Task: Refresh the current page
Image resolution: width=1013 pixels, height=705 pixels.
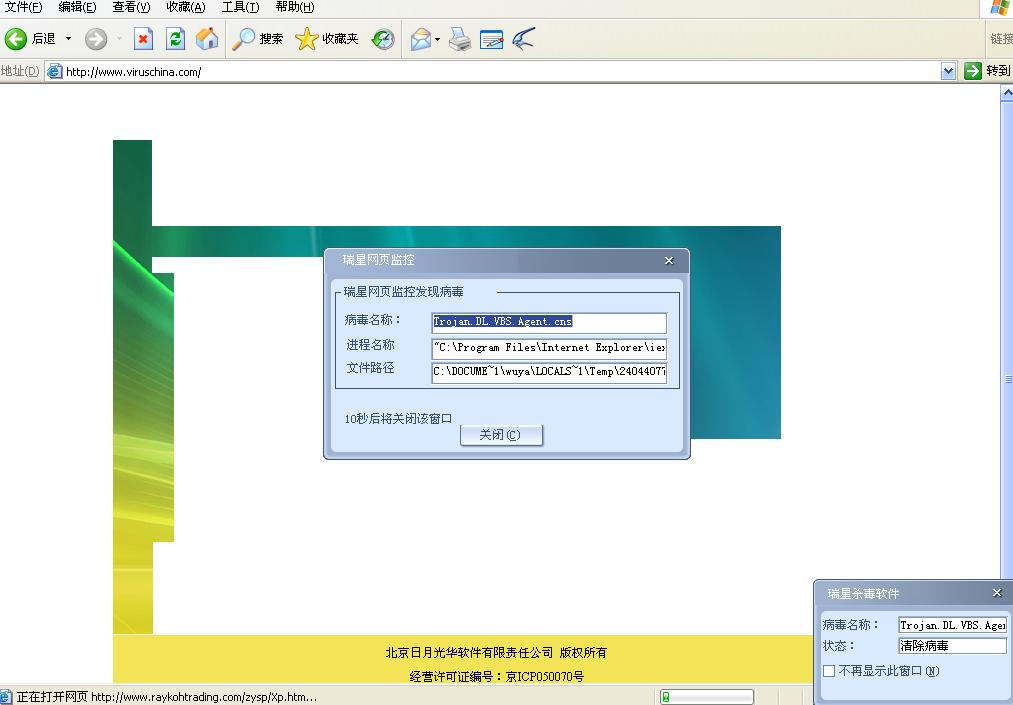Action: click(x=175, y=39)
